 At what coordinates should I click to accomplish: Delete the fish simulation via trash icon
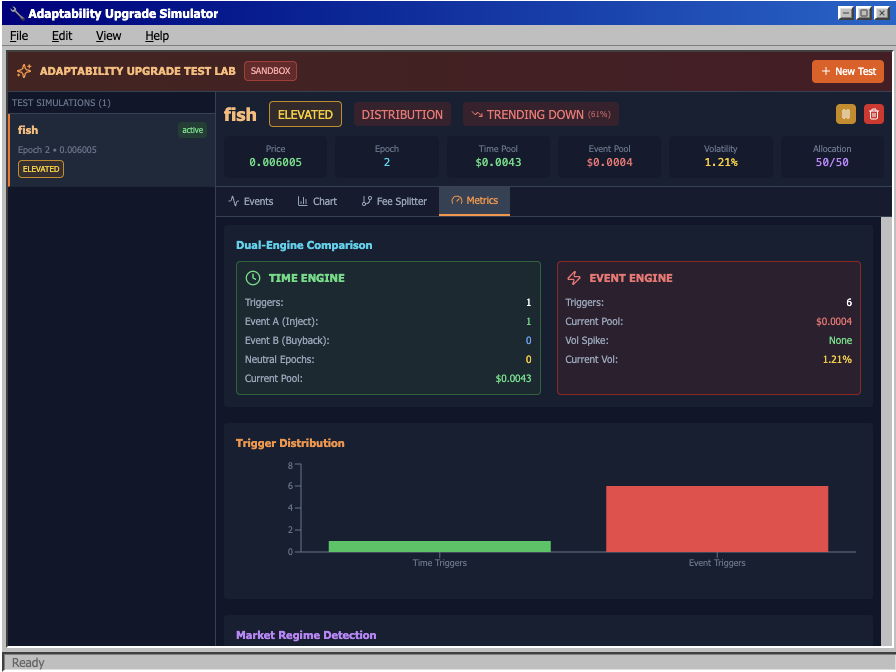coord(874,114)
